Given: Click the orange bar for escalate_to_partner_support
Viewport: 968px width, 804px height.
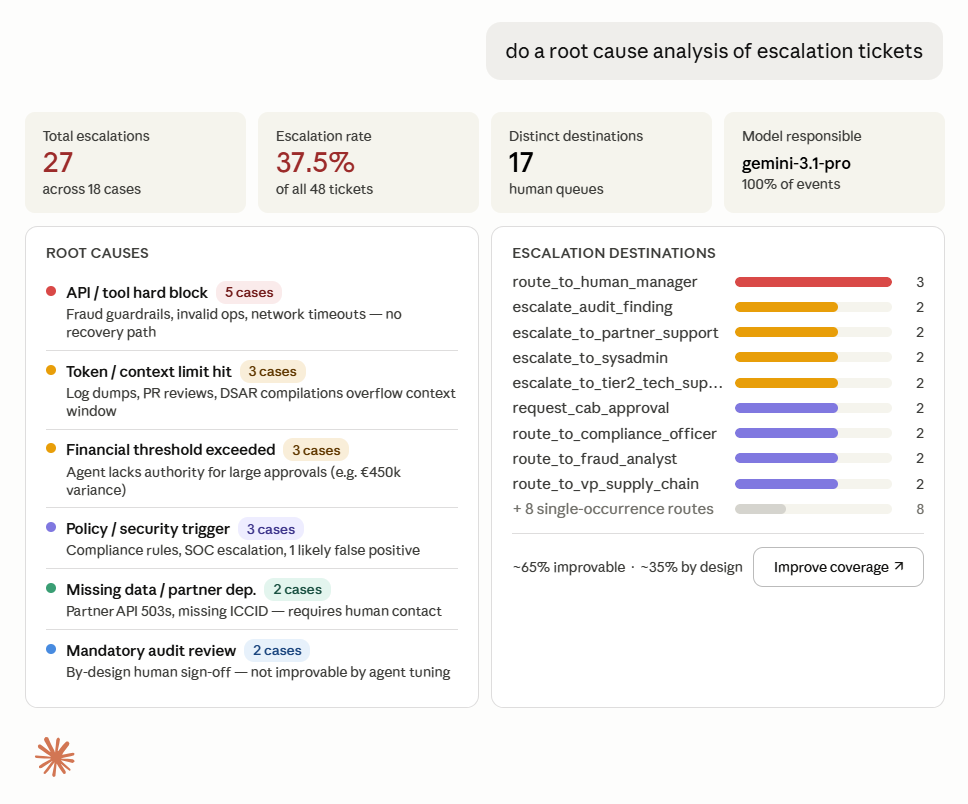Looking at the screenshot, I should coord(786,332).
